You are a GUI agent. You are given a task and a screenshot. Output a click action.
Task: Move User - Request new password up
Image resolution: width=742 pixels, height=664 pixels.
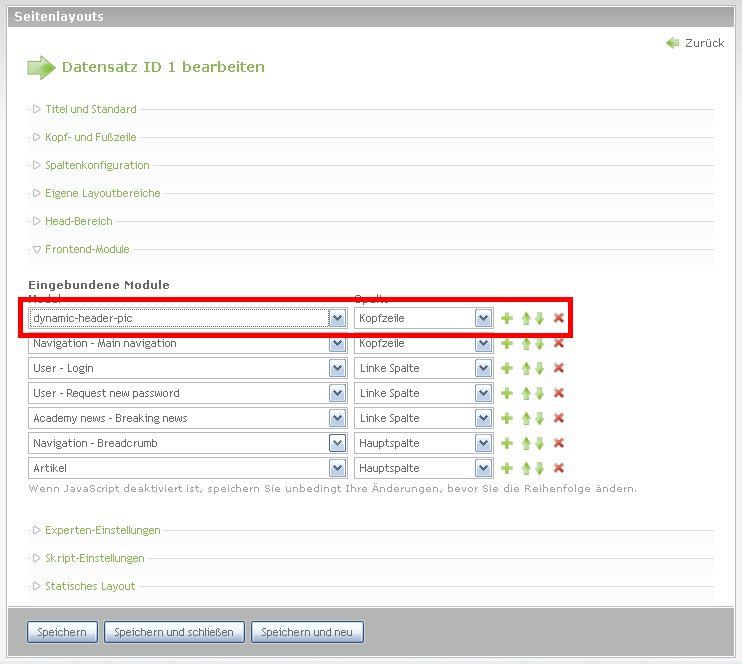(x=526, y=393)
